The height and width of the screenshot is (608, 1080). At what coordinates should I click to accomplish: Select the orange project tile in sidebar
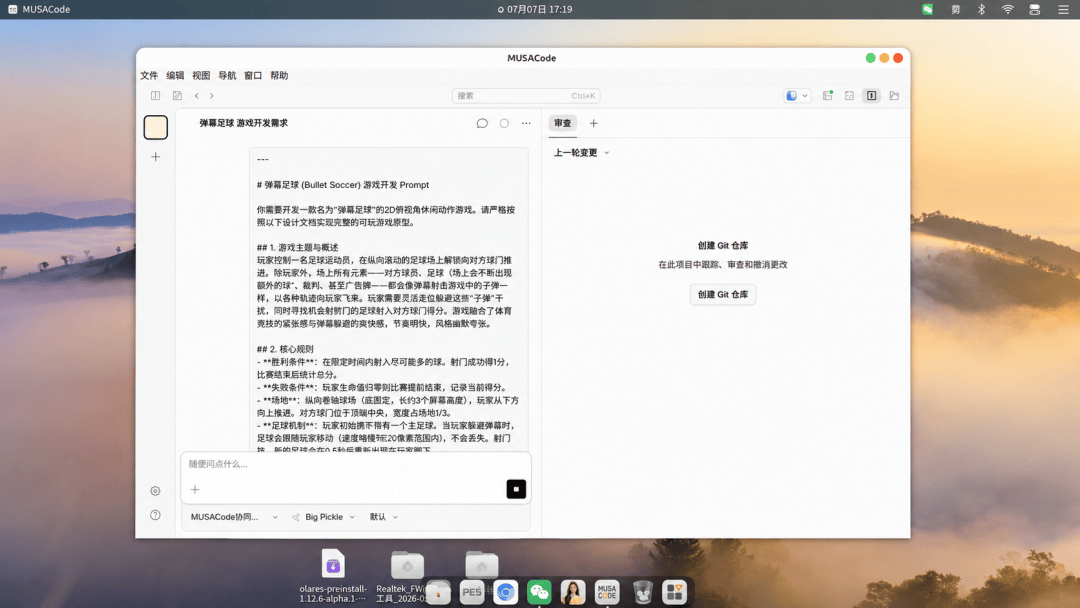pos(156,127)
